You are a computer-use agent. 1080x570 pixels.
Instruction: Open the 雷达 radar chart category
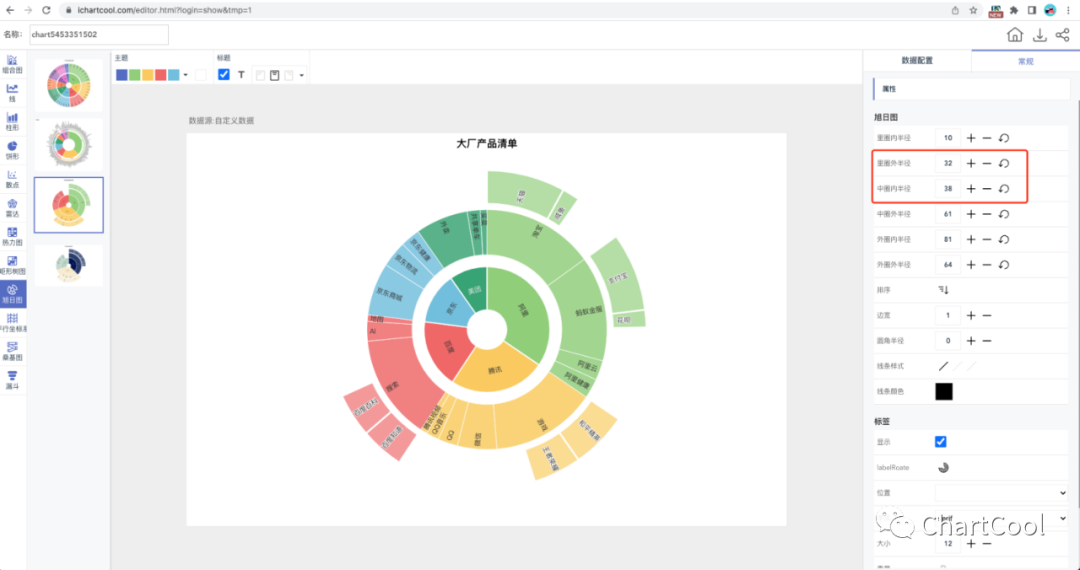[x=12, y=206]
